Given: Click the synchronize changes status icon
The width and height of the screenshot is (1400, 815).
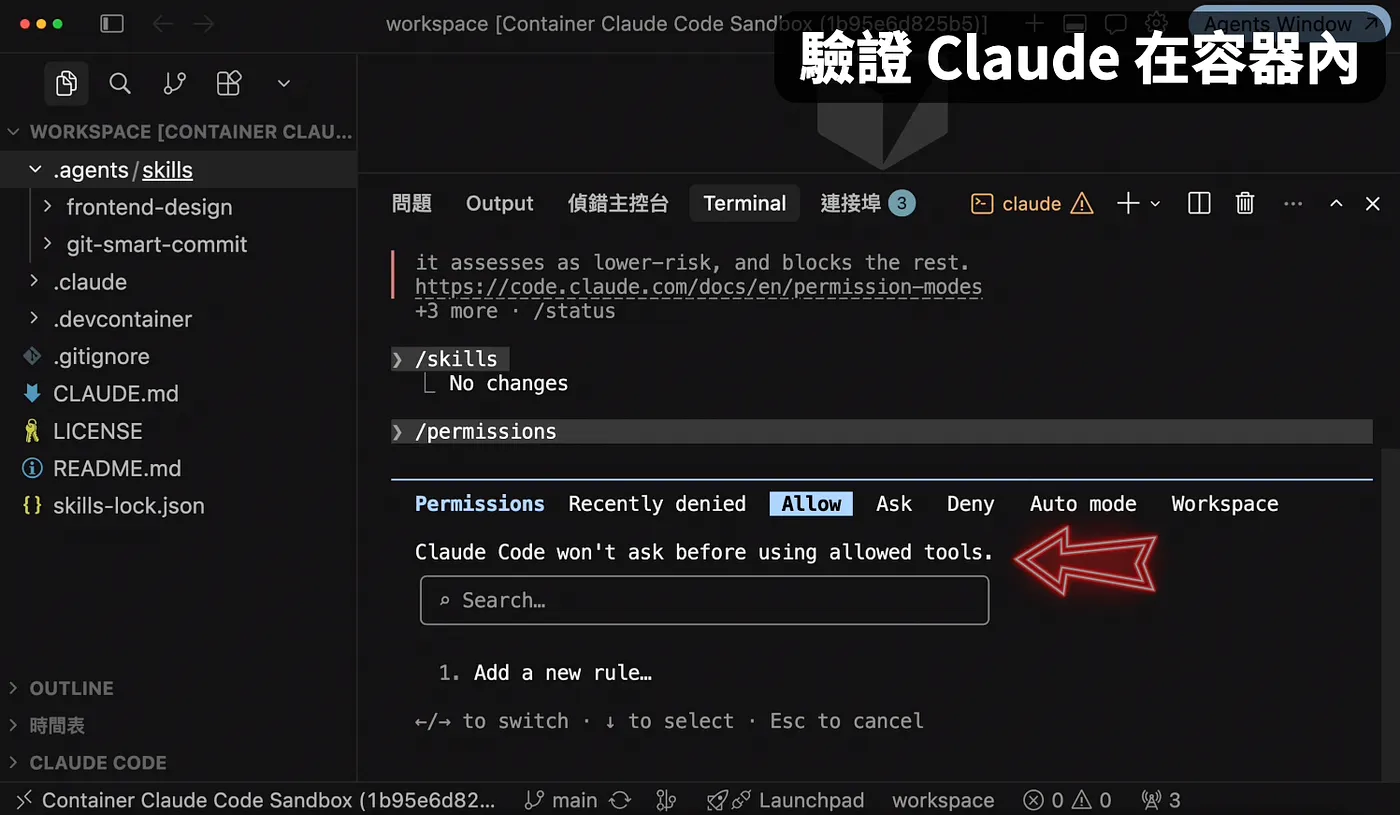Looking at the screenshot, I should [620, 800].
